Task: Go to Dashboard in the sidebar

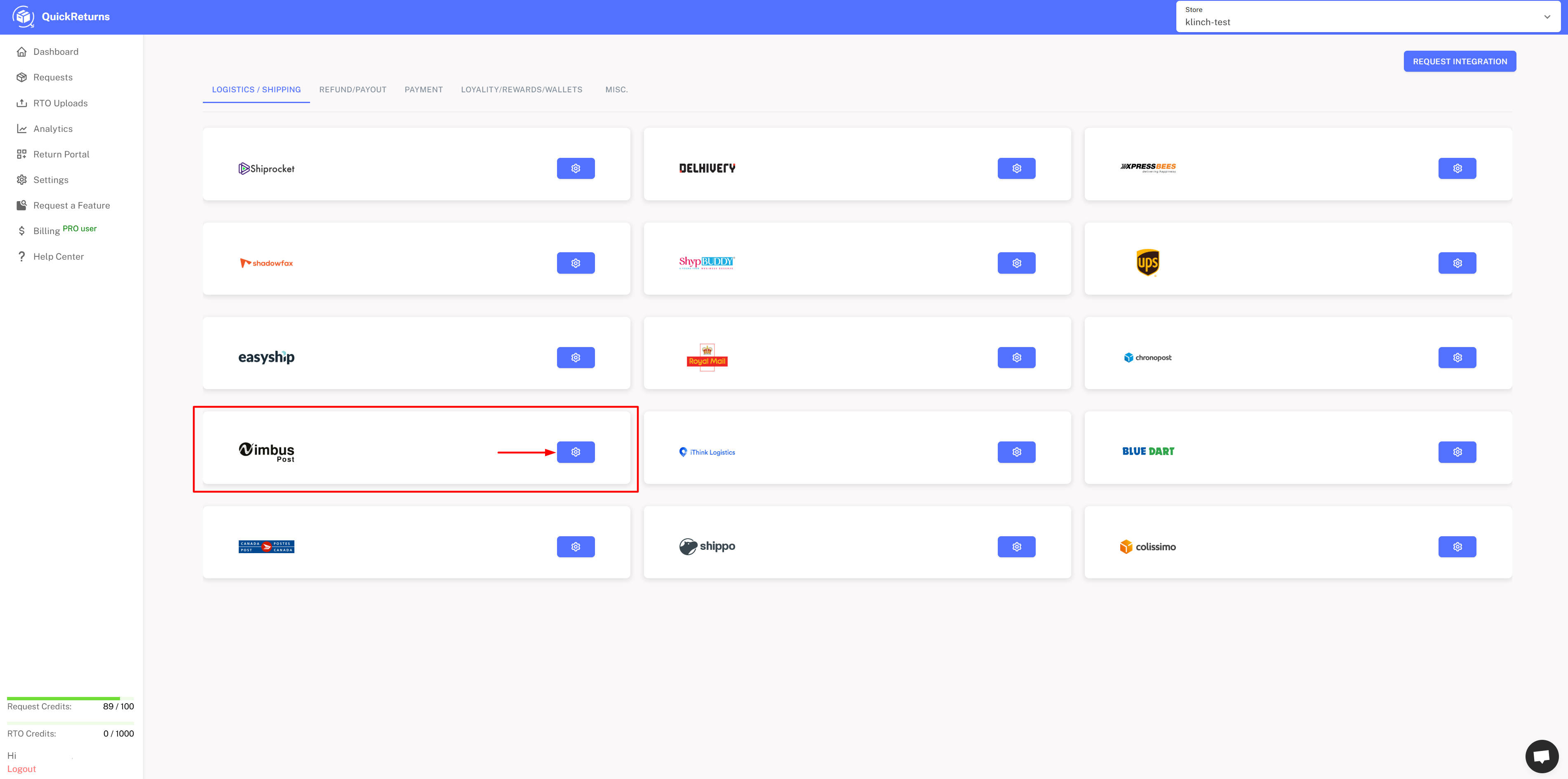Action: 56,52
